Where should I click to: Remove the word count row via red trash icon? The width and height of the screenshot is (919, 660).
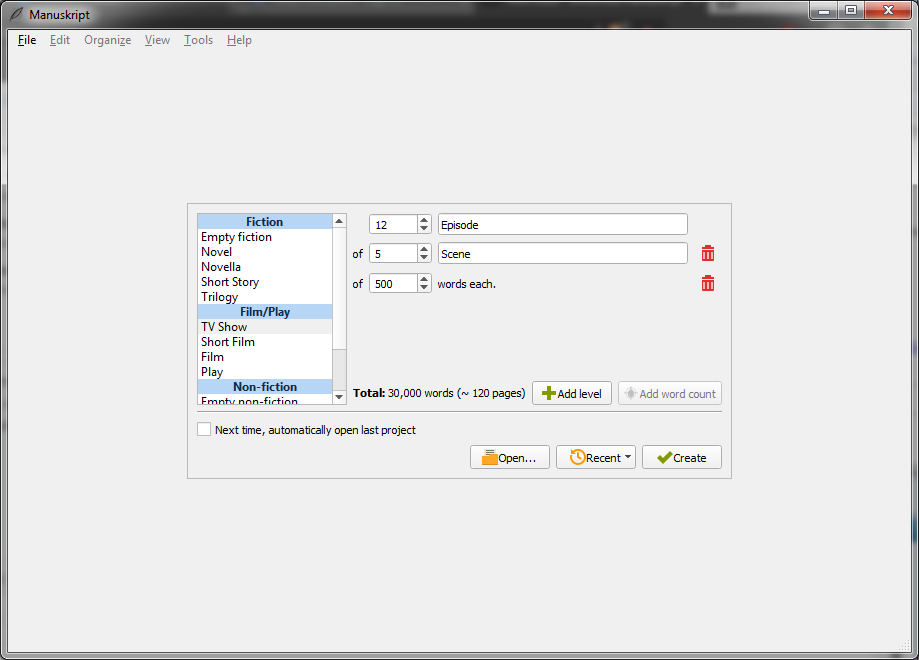[708, 283]
